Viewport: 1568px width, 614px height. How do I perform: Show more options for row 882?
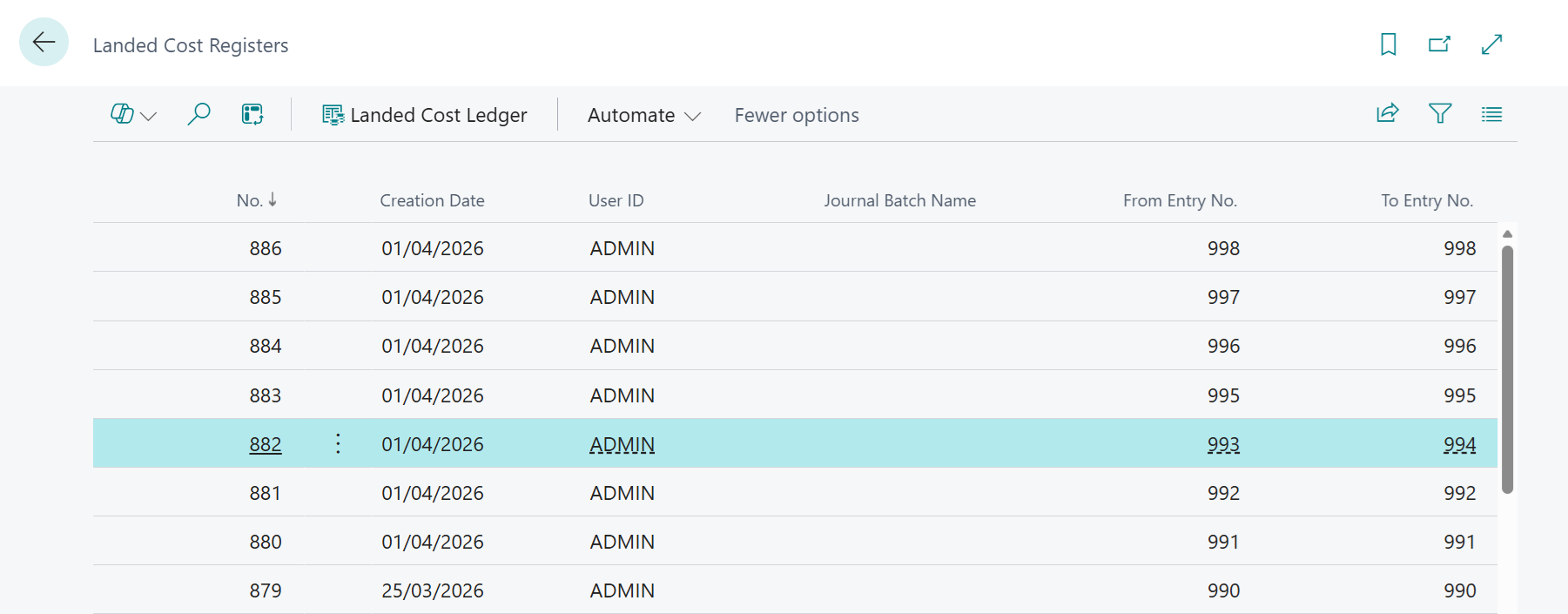coord(338,444)
